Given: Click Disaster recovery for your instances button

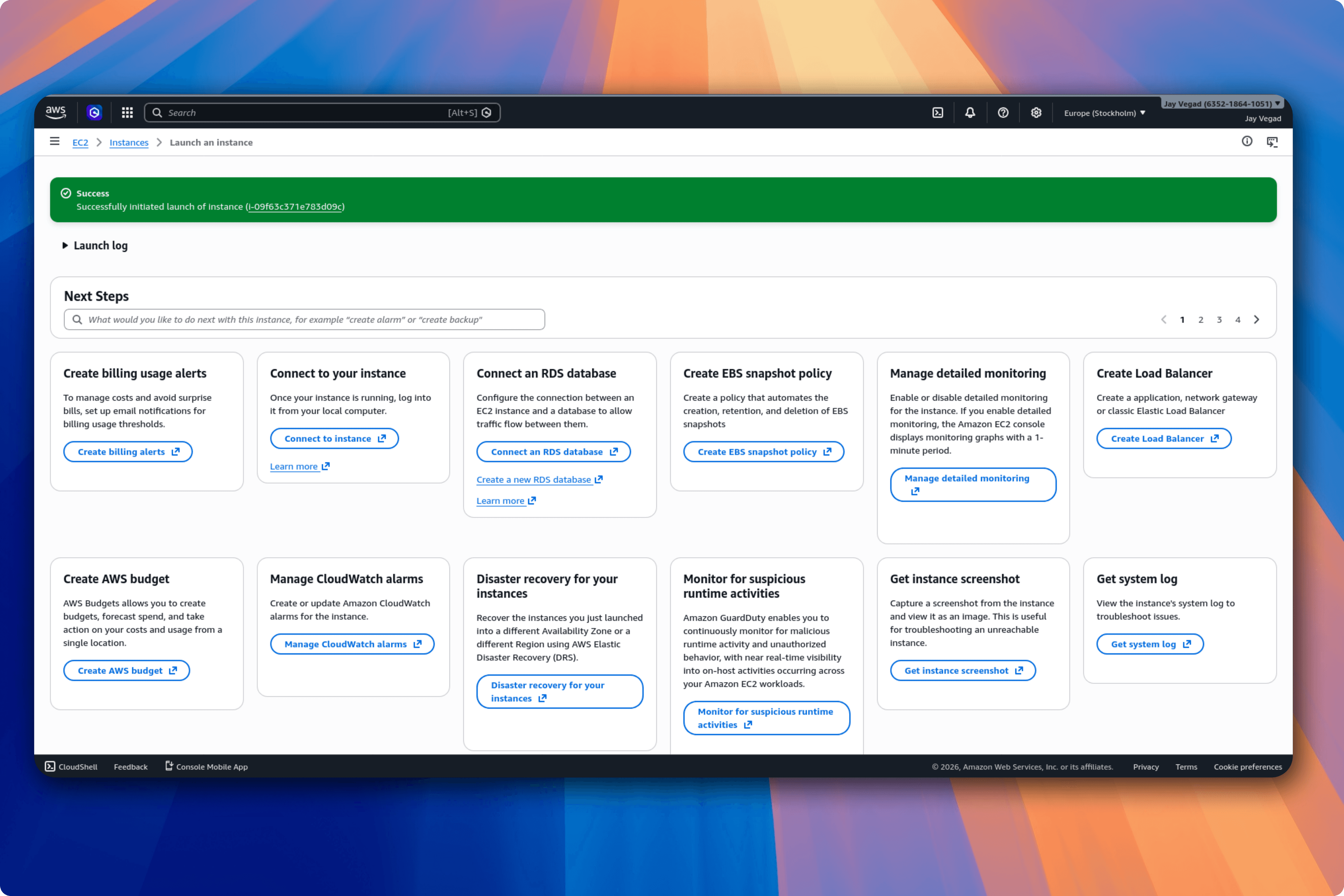Looking at the screenshot, I should click(560, 692).
